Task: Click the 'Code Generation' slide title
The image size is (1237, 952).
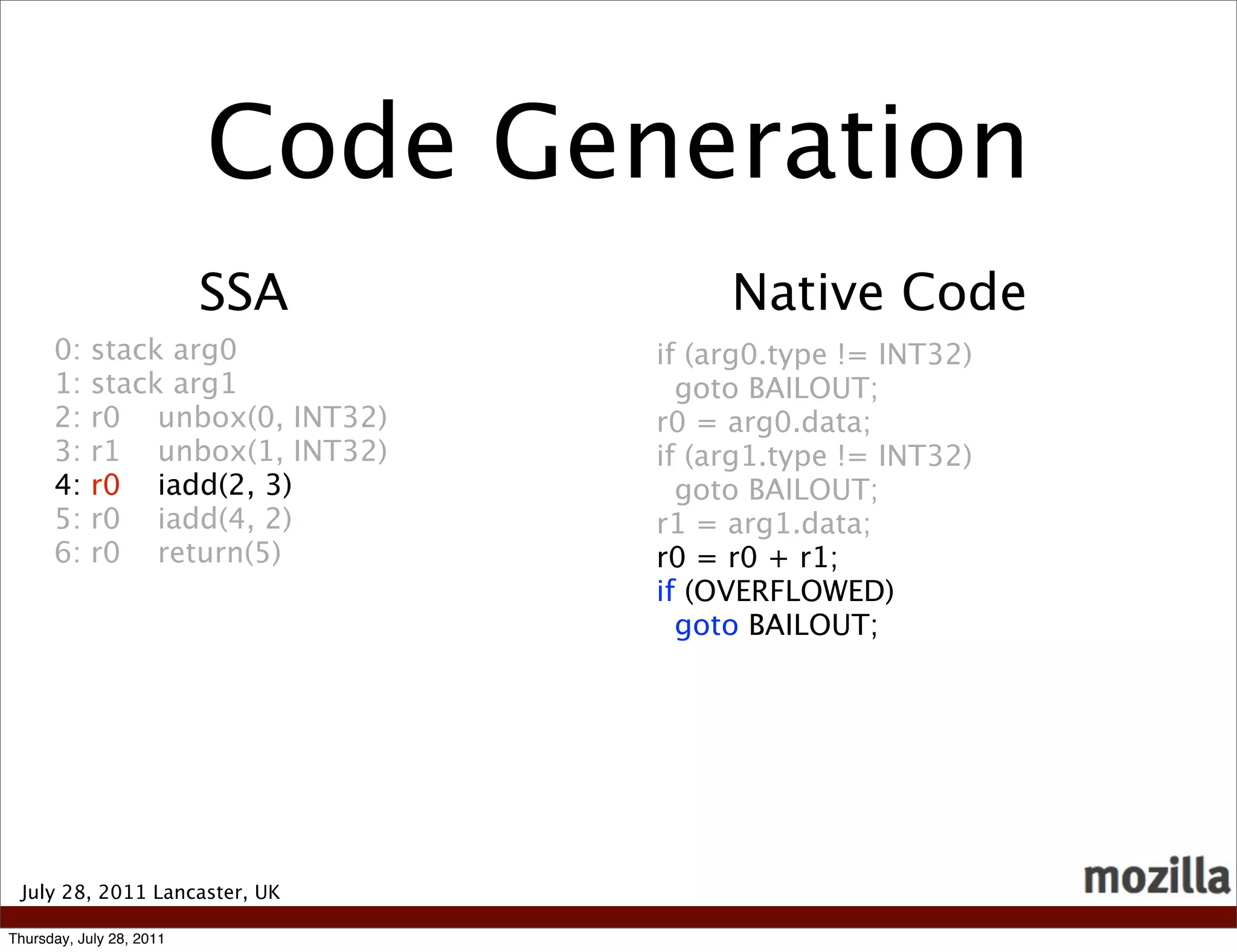Action: coord(617,141)
